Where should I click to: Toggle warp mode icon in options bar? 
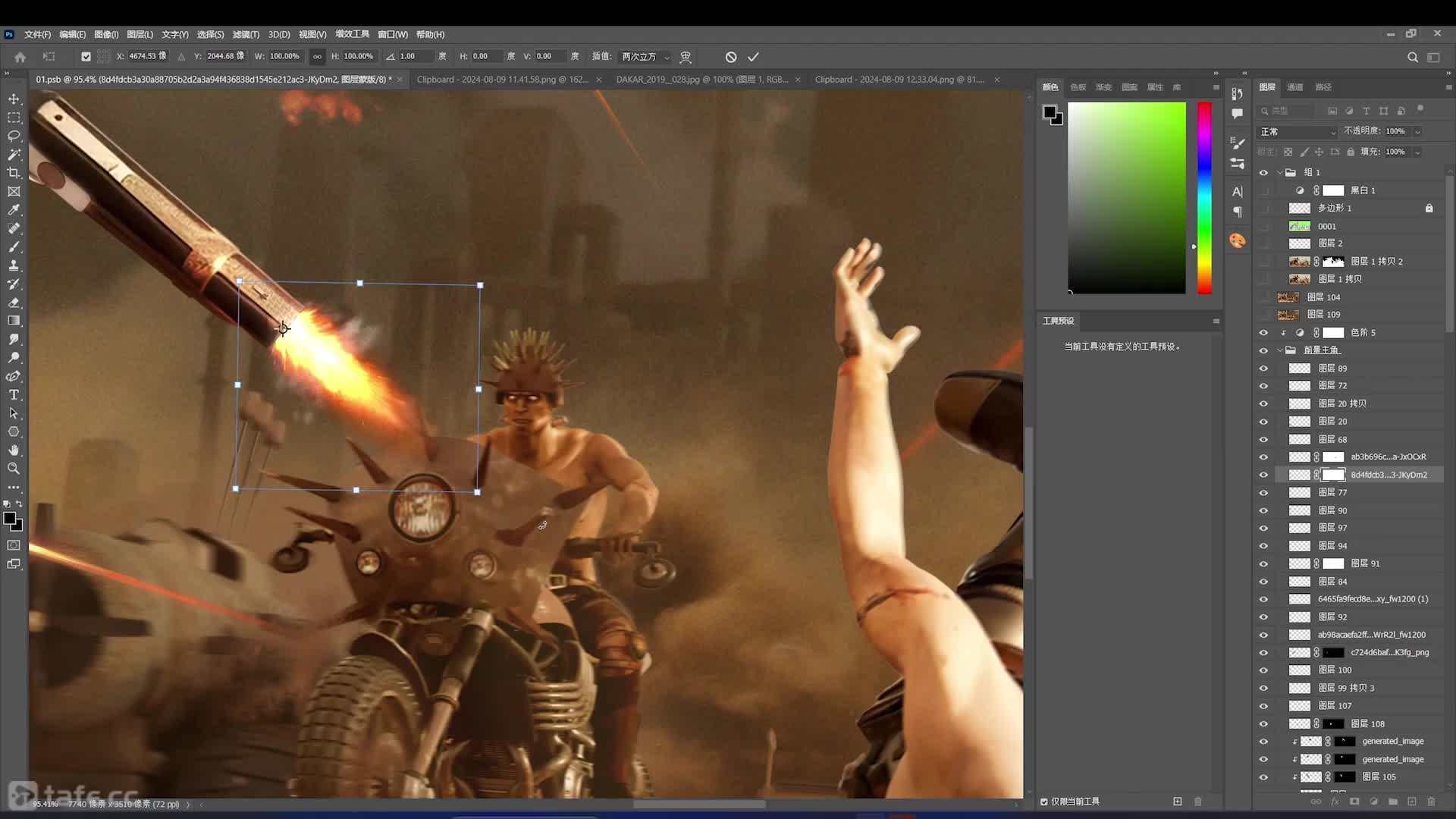[686, 57]
